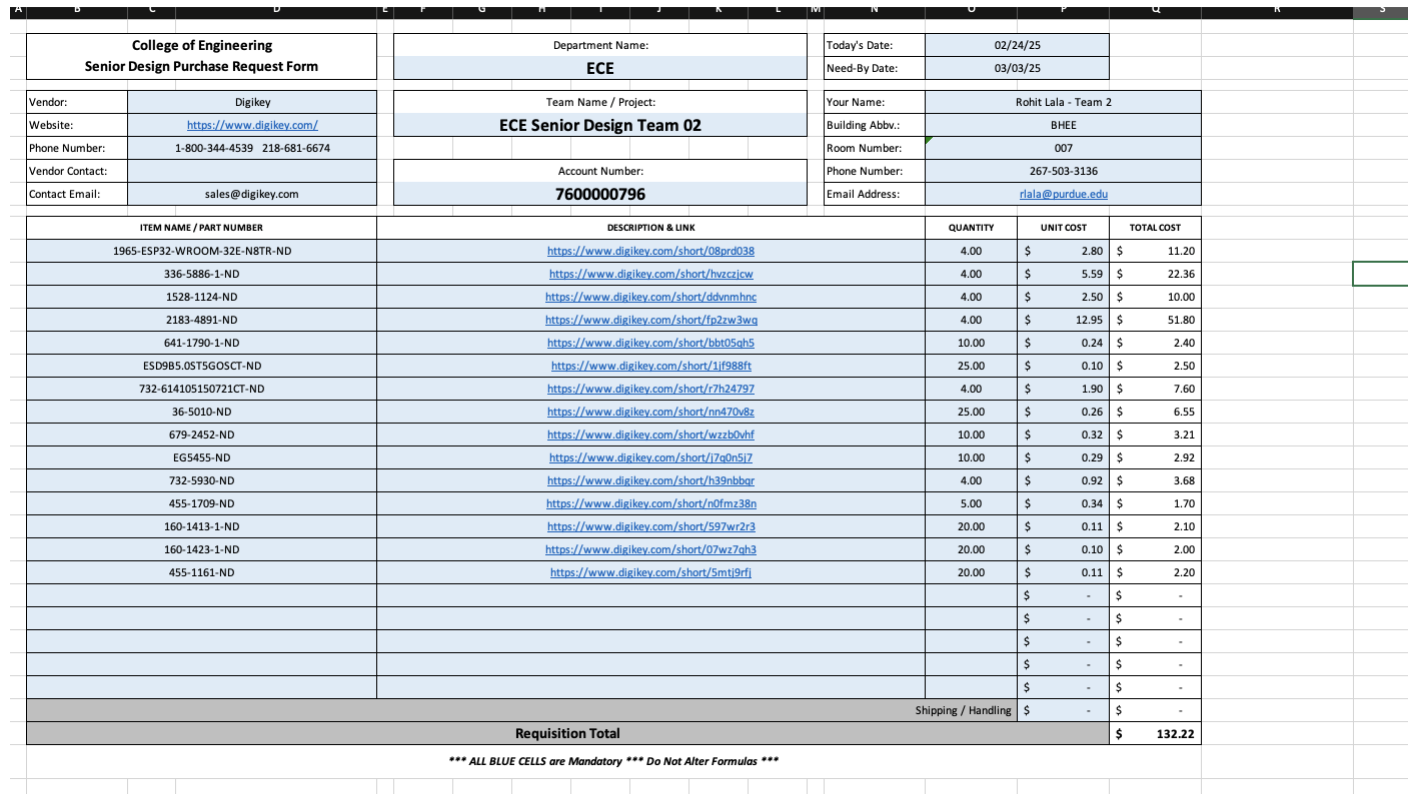Click the empty Vendor Contact cell

click(x=252, y=171)
